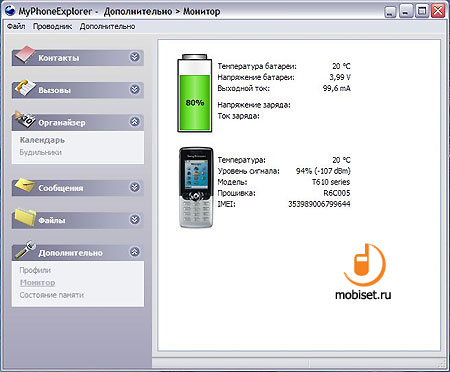This screenshot has height=372, width=450.
Task: Click the Вызовы phone calls icon
Action: [x=25, y=88]
